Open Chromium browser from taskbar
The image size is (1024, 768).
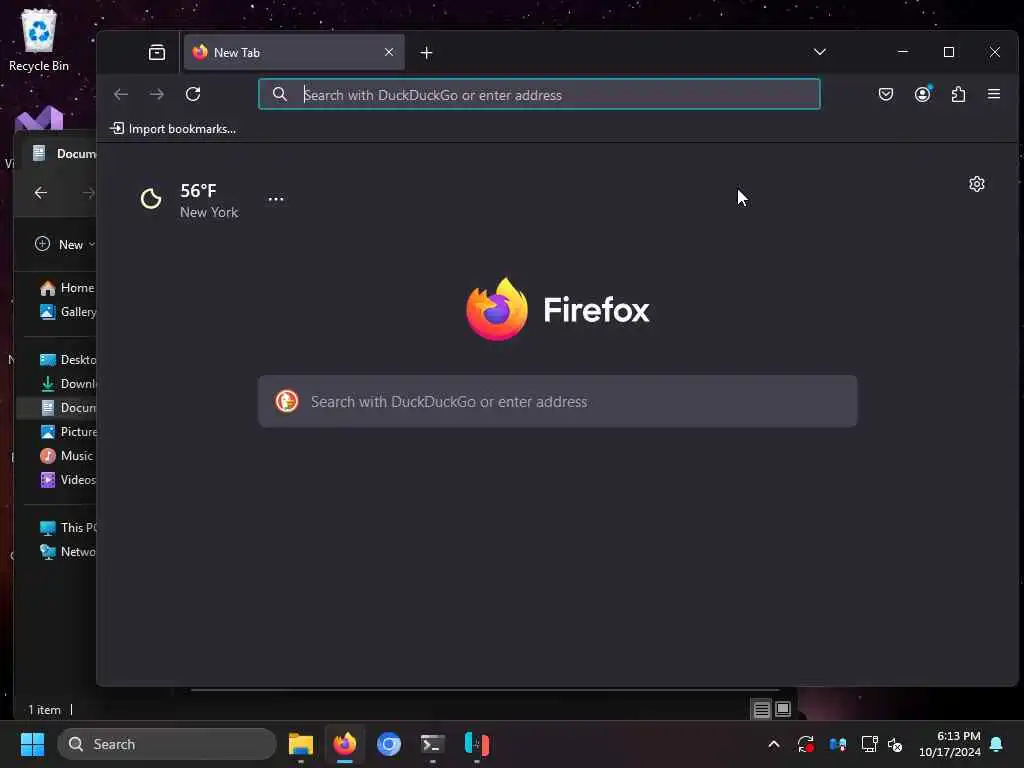[x=389, y=744]
